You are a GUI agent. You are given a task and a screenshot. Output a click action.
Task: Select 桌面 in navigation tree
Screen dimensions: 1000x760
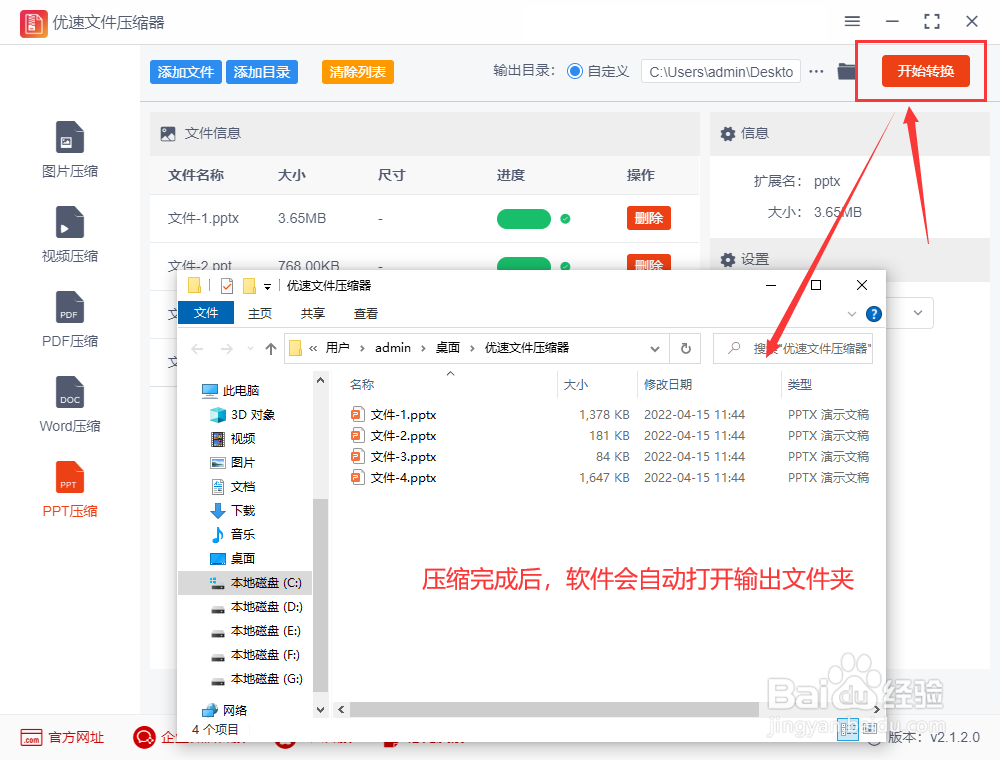point(233,559)
